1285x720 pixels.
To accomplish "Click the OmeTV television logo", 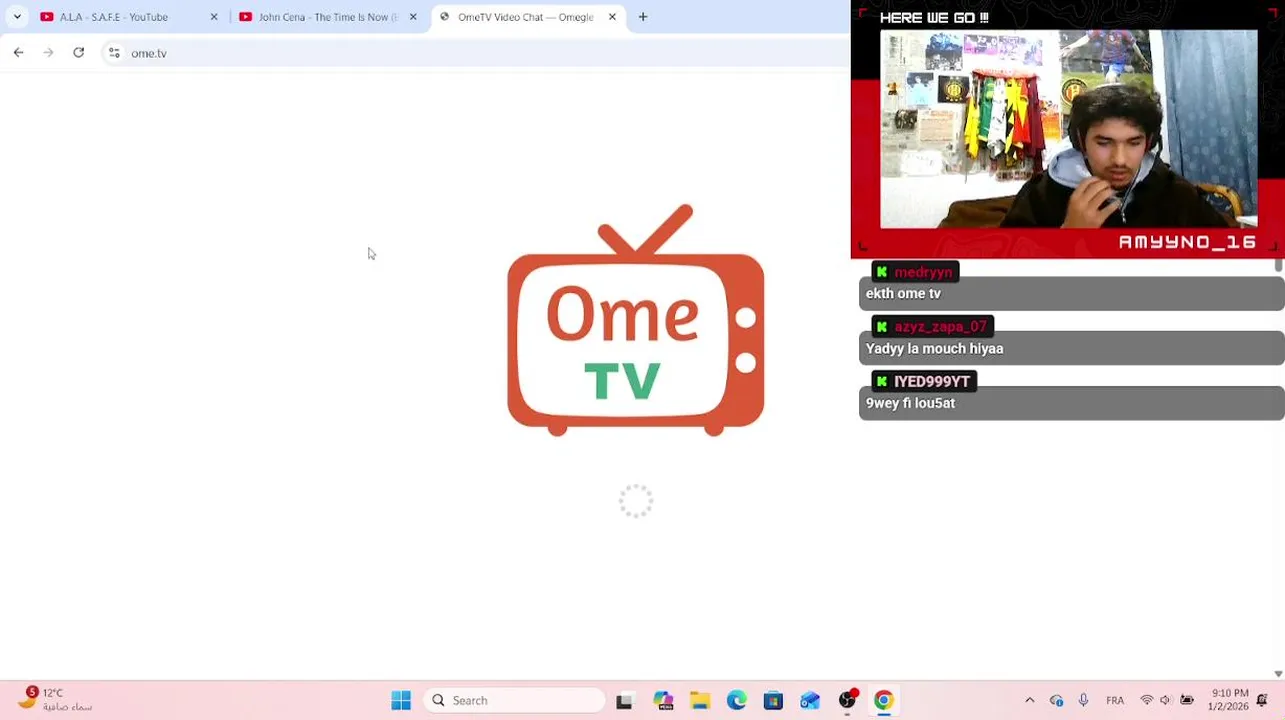I will coord(636,320).
